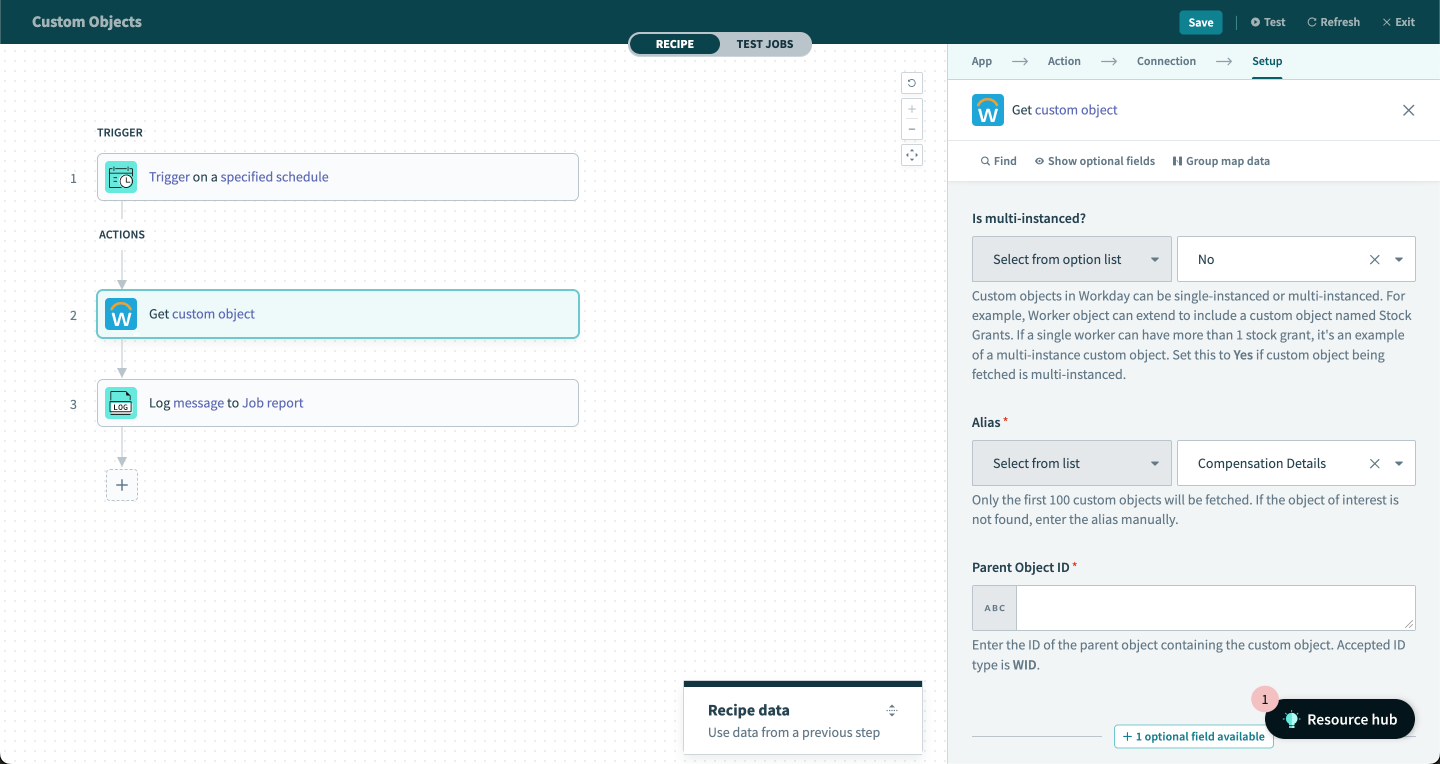Viewport: 1440px width, 764px height.
Task: Click the schedule trigger icon in step 1
Action: pos(120,176)
